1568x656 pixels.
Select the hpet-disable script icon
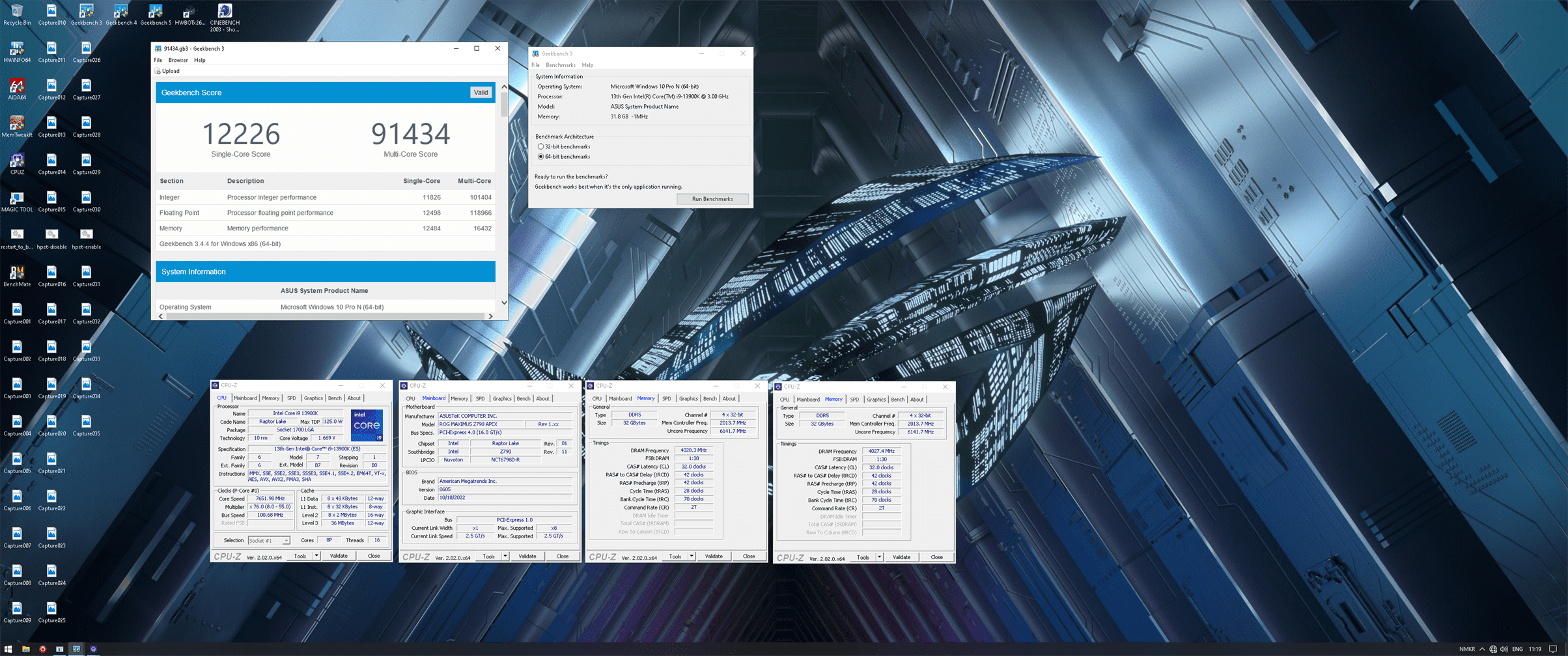(51, 239)
